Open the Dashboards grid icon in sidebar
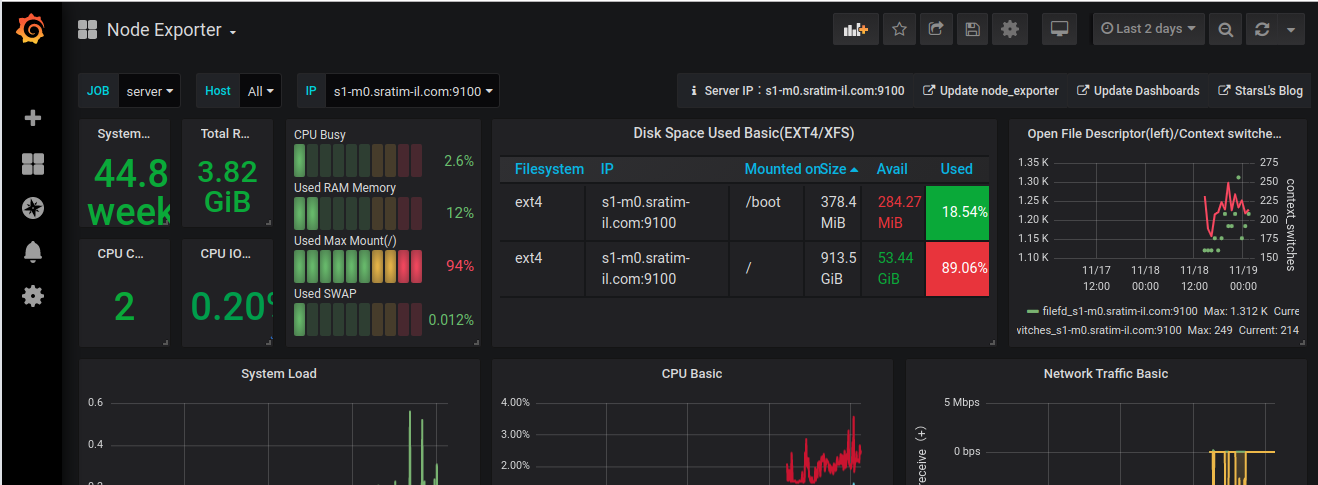1318x485 pixels. click(x=33, y=164)
